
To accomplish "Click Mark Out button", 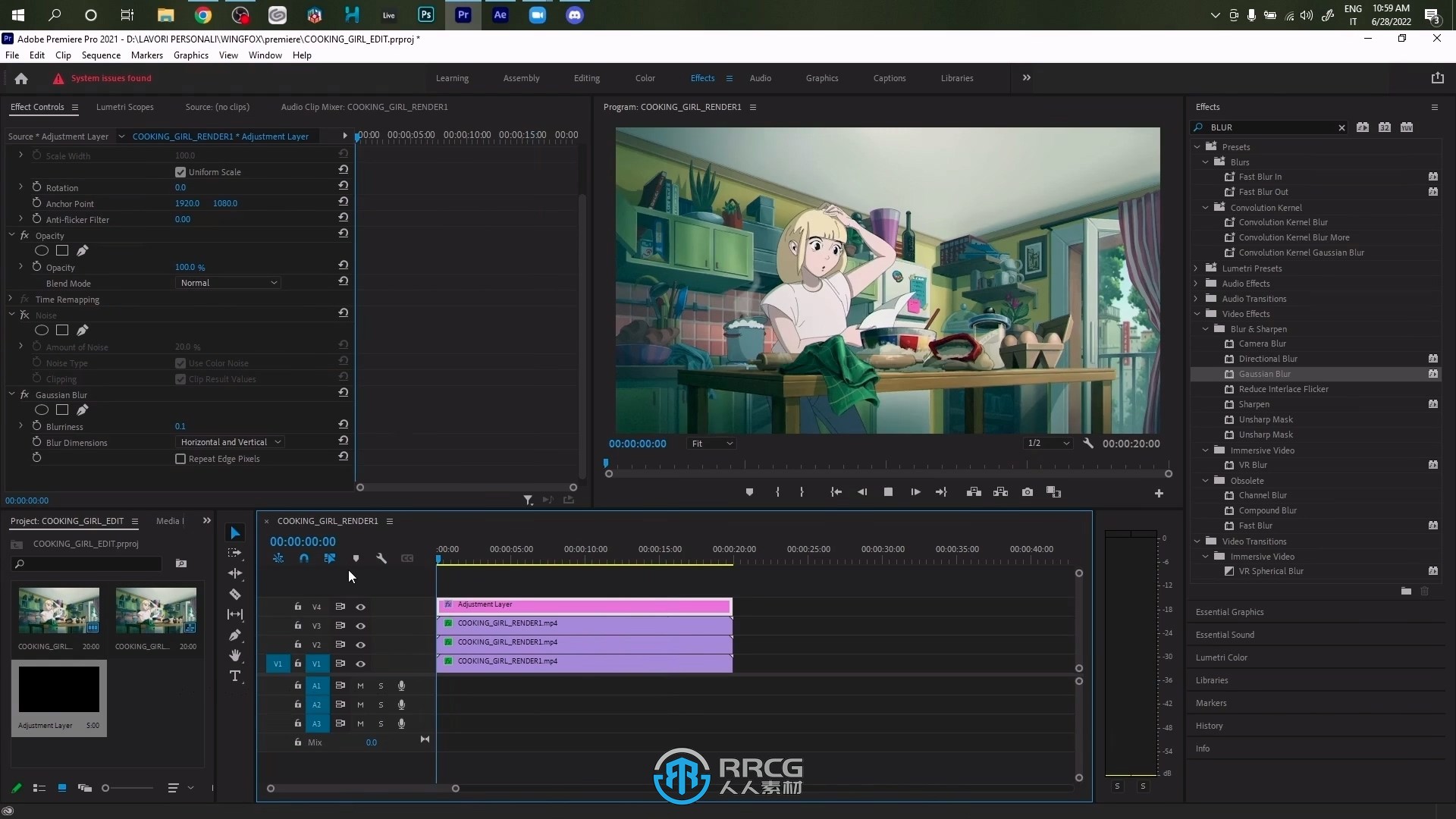I will [802, 492].
